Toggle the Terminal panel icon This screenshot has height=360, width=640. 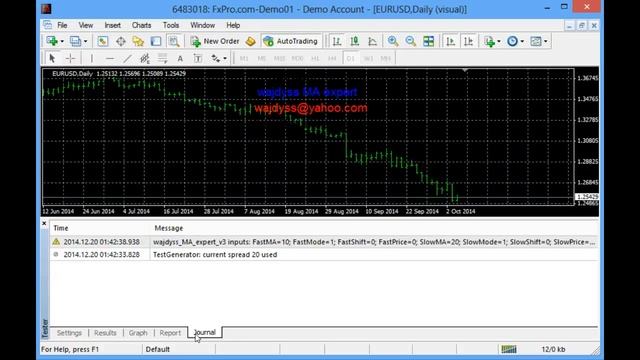point(156,41)
